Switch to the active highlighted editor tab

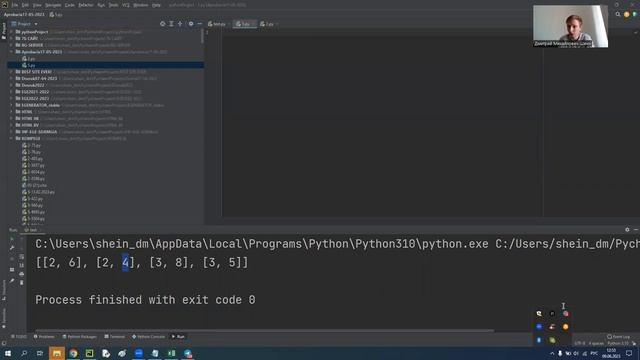coord(244,24)
